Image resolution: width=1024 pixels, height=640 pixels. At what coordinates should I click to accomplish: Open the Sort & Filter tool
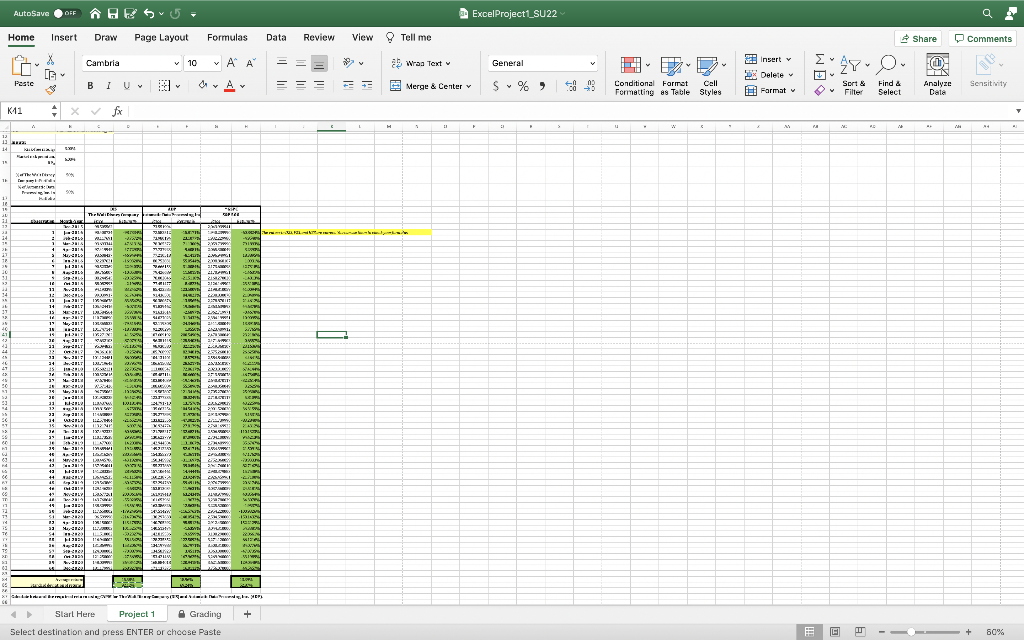(x=851, y=73)
